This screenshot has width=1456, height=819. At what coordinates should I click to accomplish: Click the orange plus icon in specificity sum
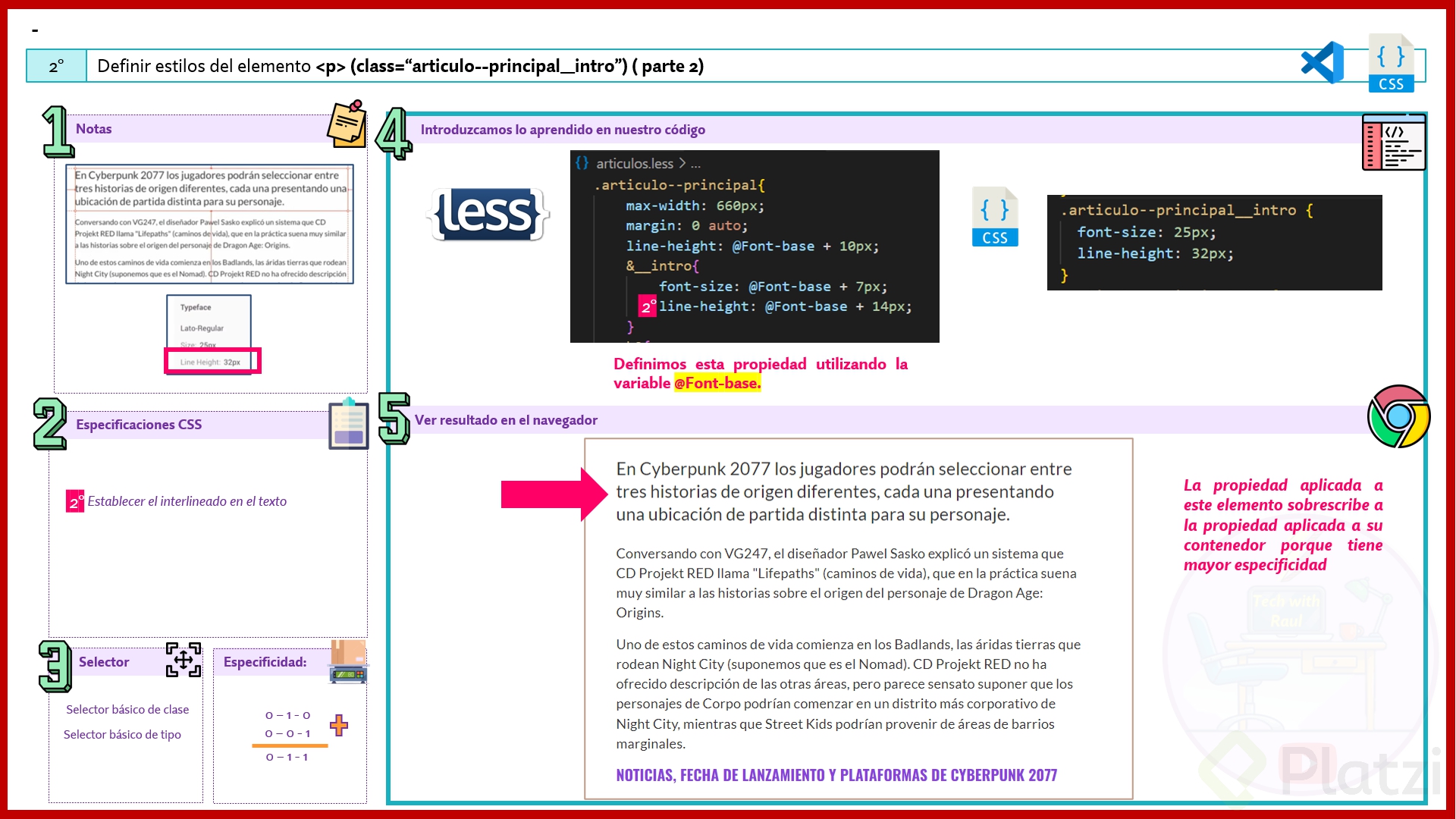339,725
